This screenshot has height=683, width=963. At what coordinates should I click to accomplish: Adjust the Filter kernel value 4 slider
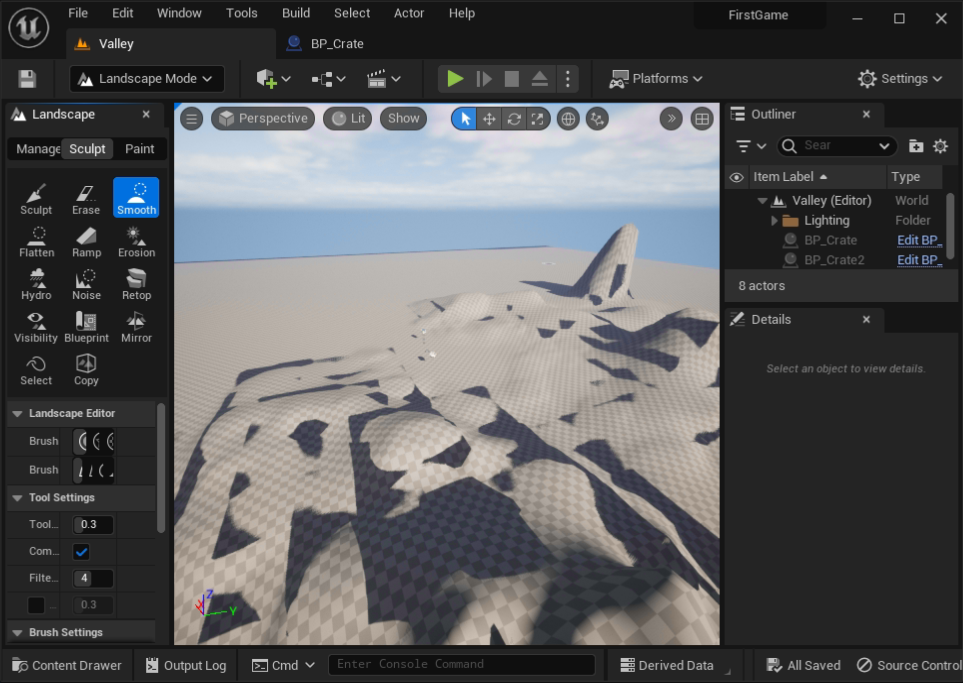93,578
